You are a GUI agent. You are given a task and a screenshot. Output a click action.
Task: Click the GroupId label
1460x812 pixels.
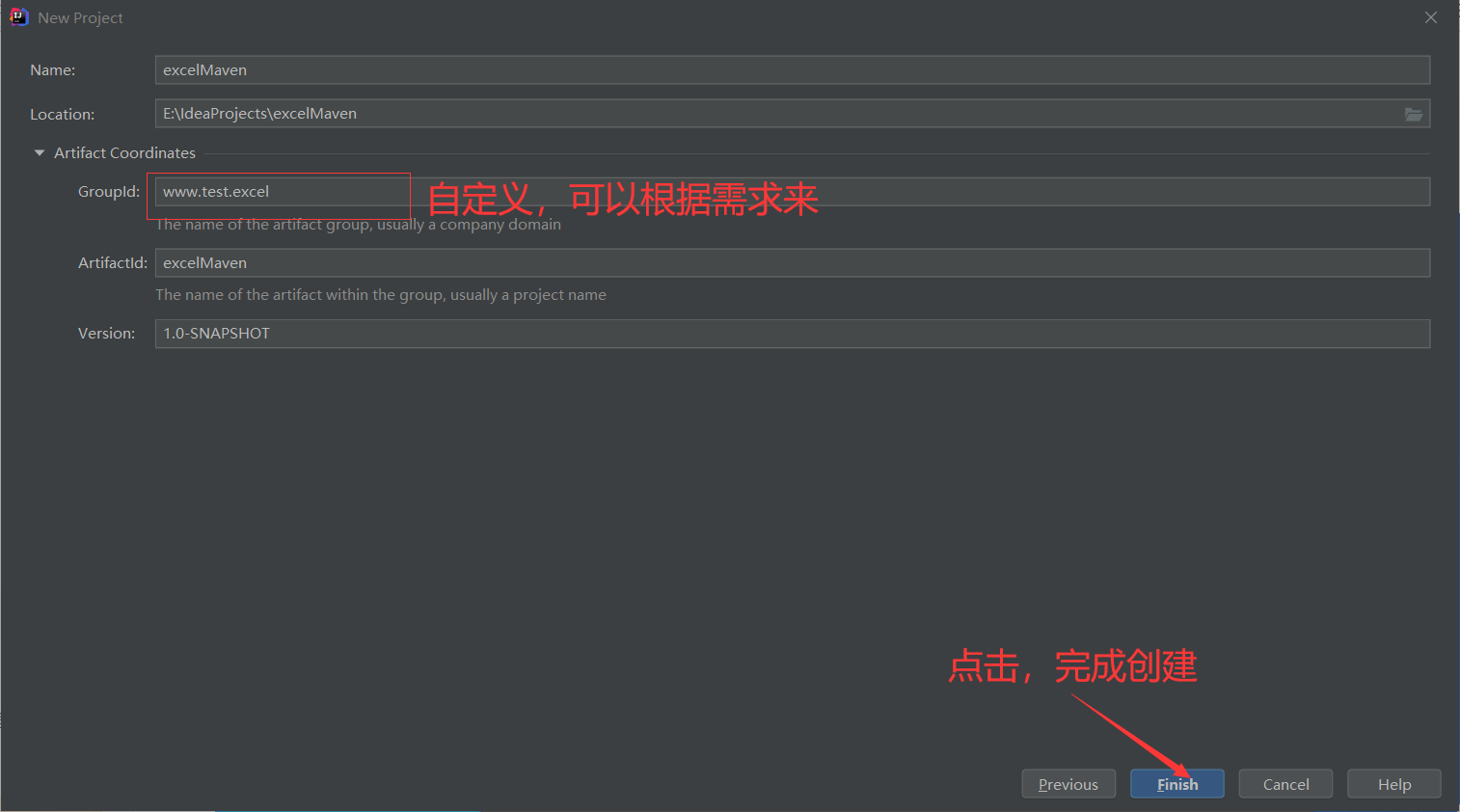(x=109, y=192)
